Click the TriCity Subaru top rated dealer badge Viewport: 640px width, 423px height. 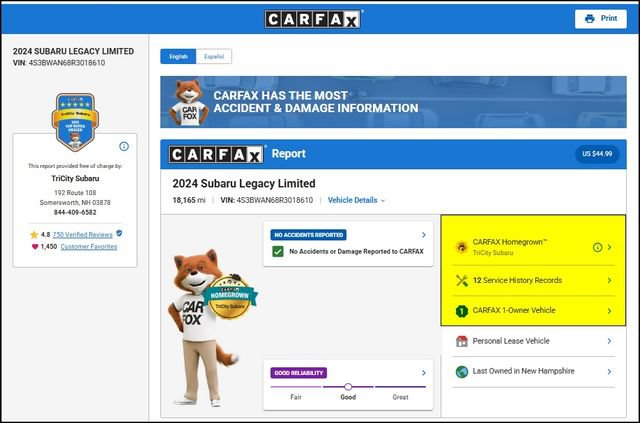coord(75,122)
